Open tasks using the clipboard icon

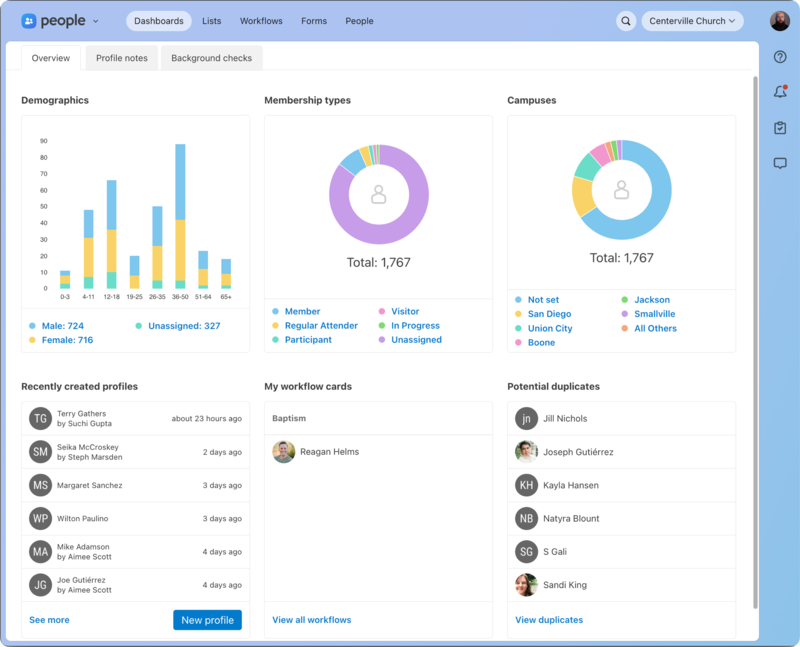point(780,127)
